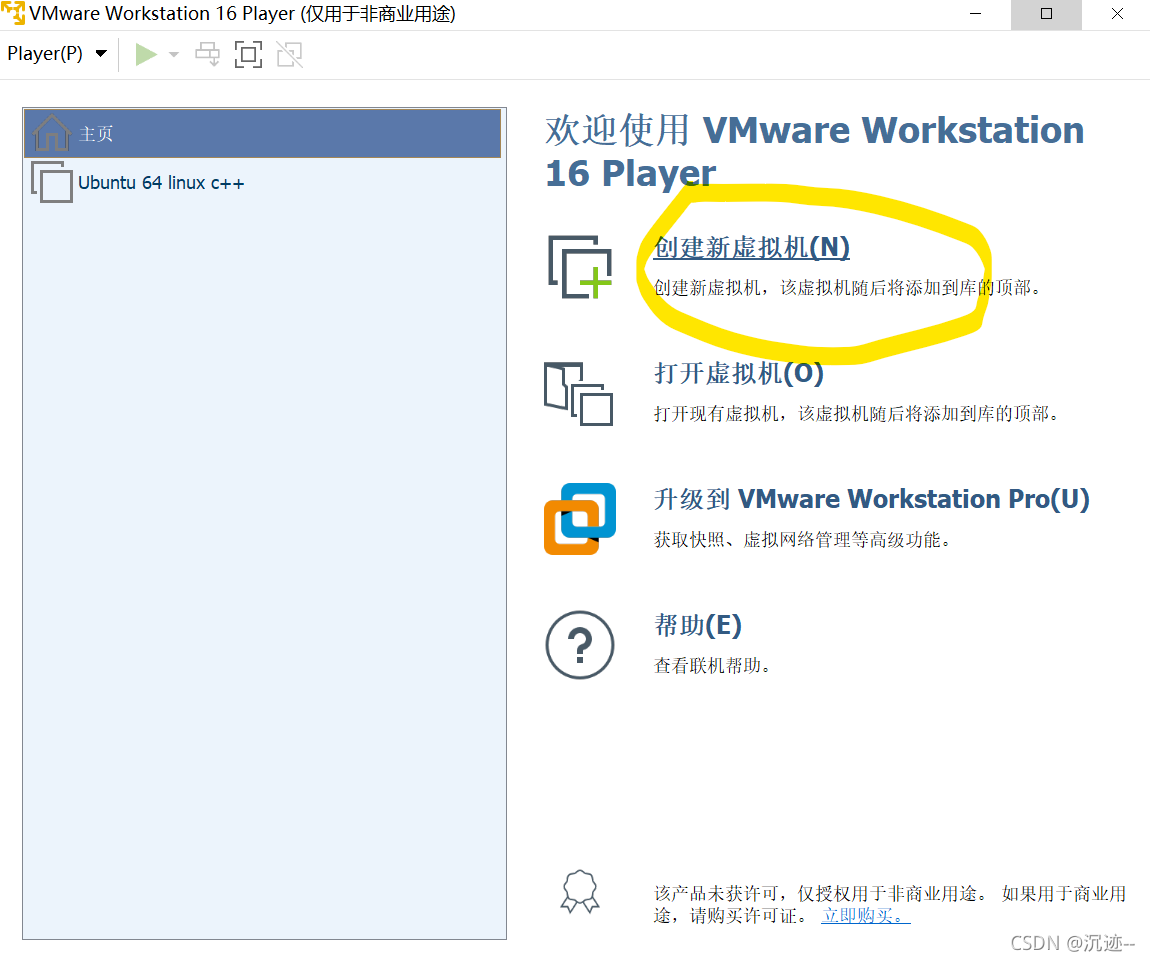Click 升级到 VMware Workstation Pro(U) link
This screenshot has width=1150, height=961.
(x=871, y=500)
